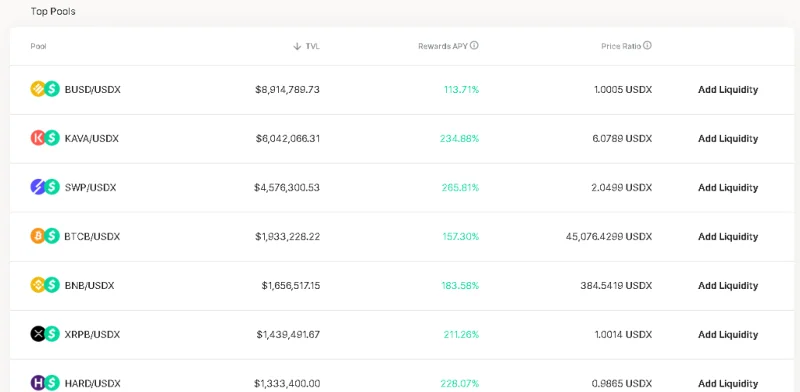Click the green USDX icon in the KAVA/USDX row

pos(52,138)
